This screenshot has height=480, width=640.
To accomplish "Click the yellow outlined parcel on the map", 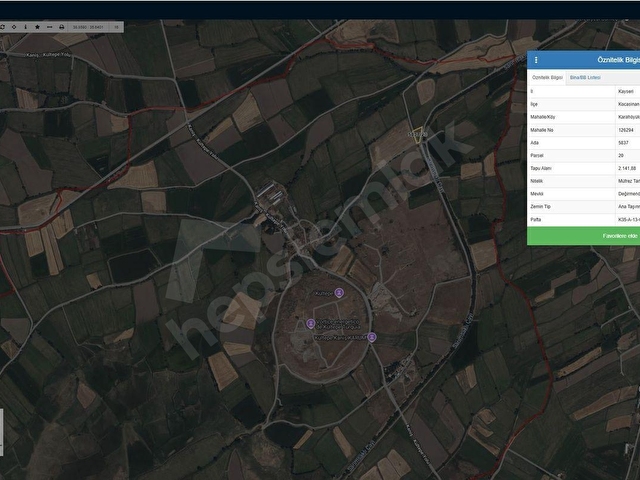I will click(417, 135).
